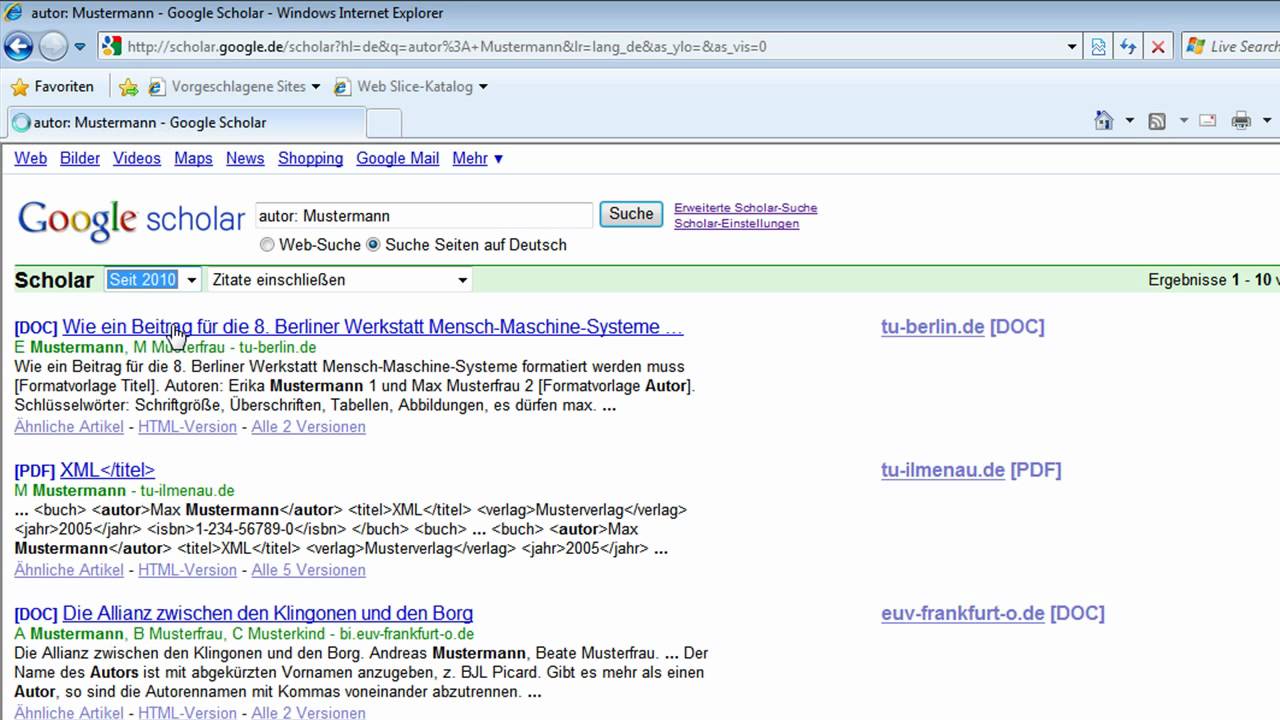Stop loading with the red X icon

(x=1158, y=46)
